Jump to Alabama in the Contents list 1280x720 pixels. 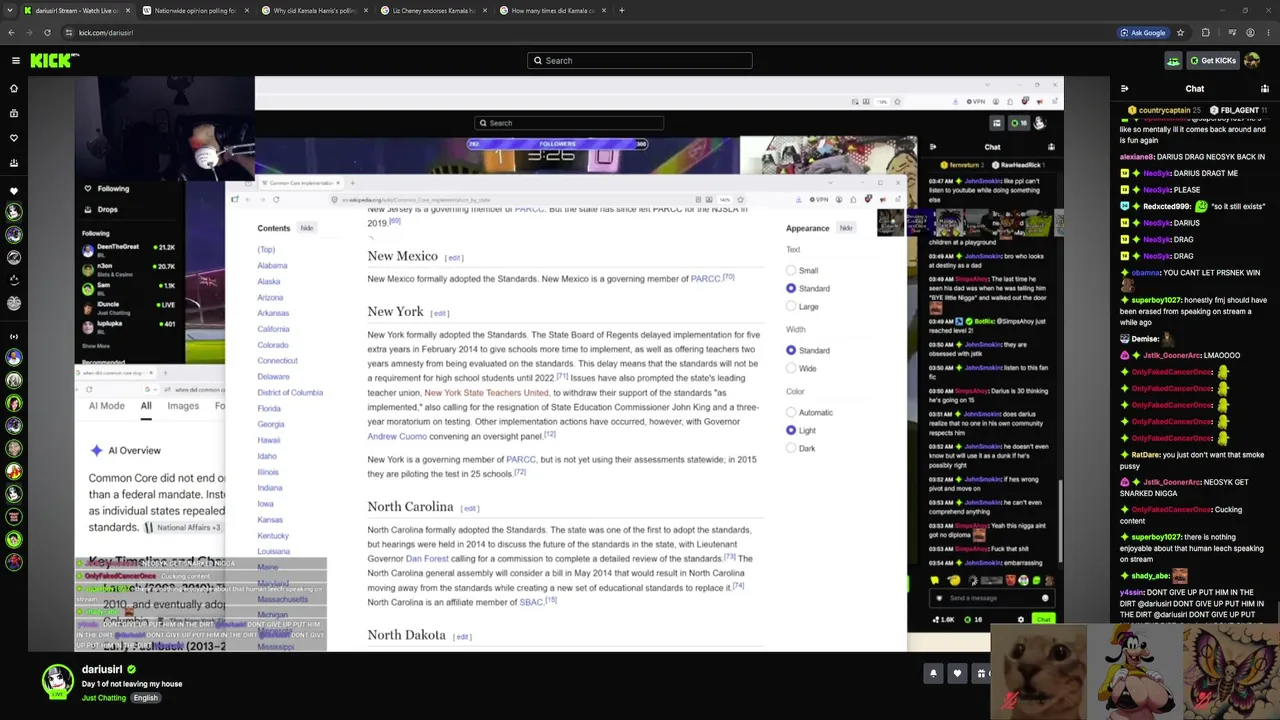click(x=272, y=266)
